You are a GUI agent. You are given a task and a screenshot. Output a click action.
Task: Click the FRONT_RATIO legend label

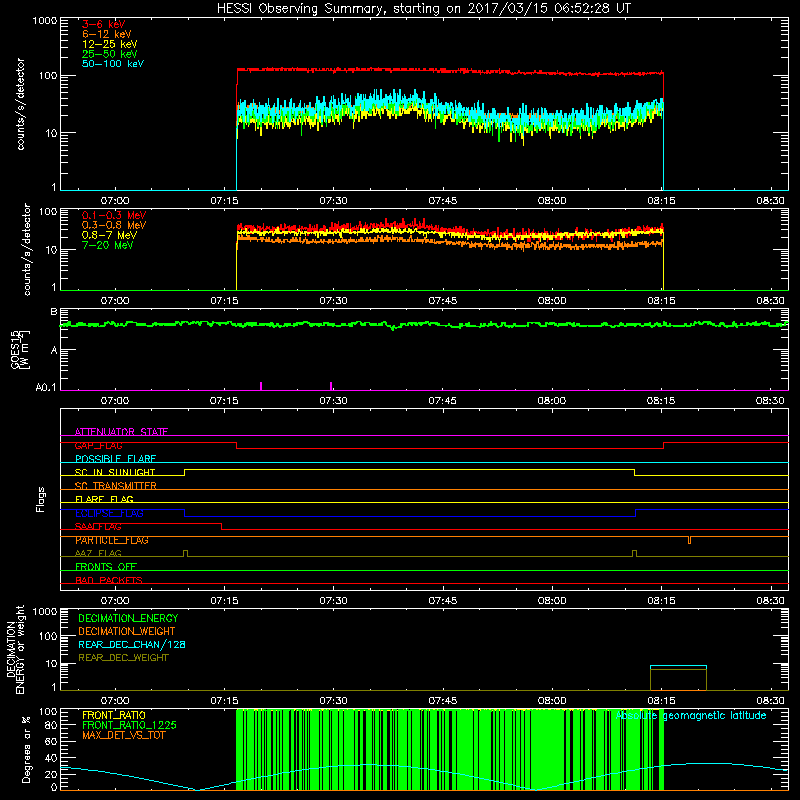pos(114,715)
